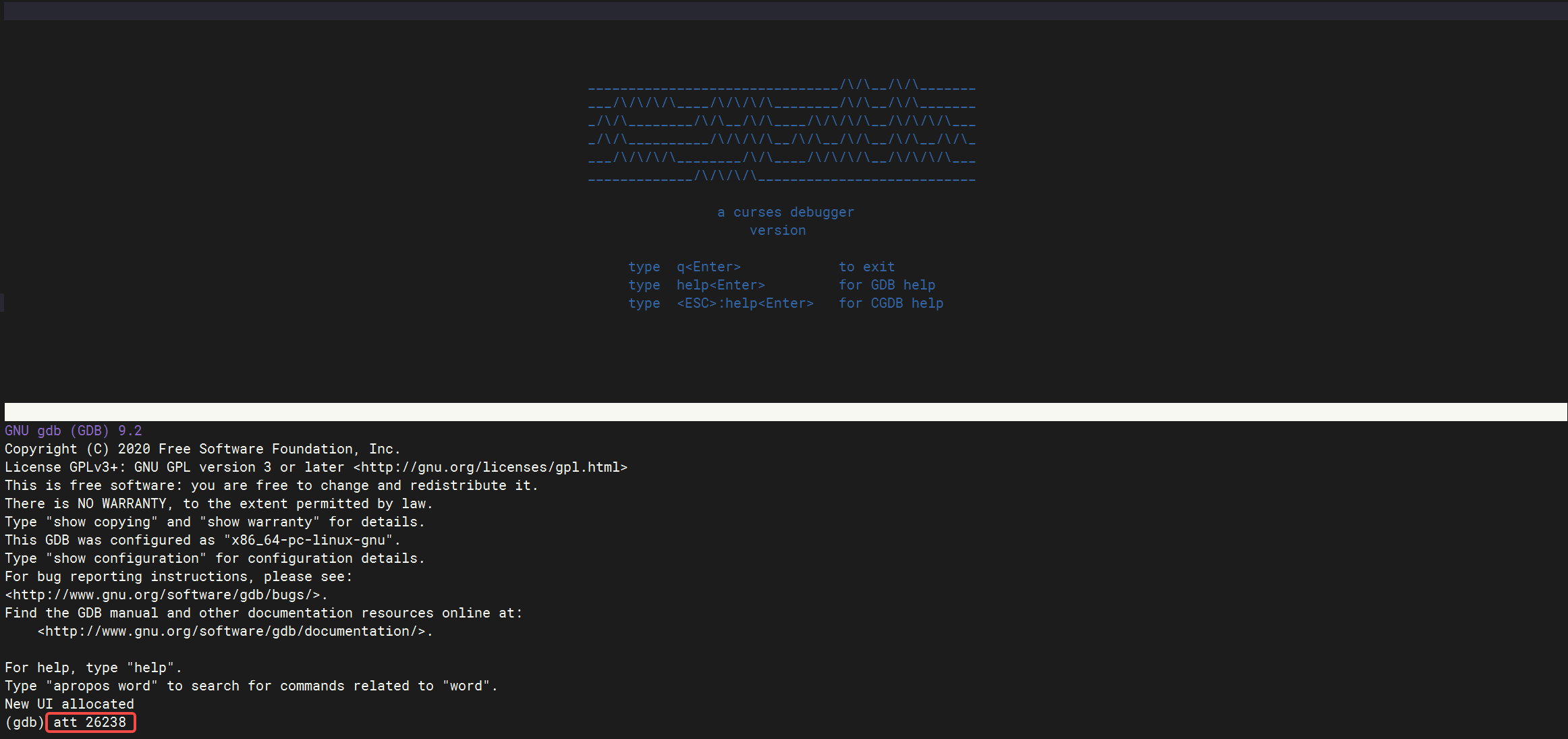This screenshot has width=1568, height=739.
Task: Click the "x86_64-pc-linux-gnu" configuration string
Action: (x=308, y=540)
